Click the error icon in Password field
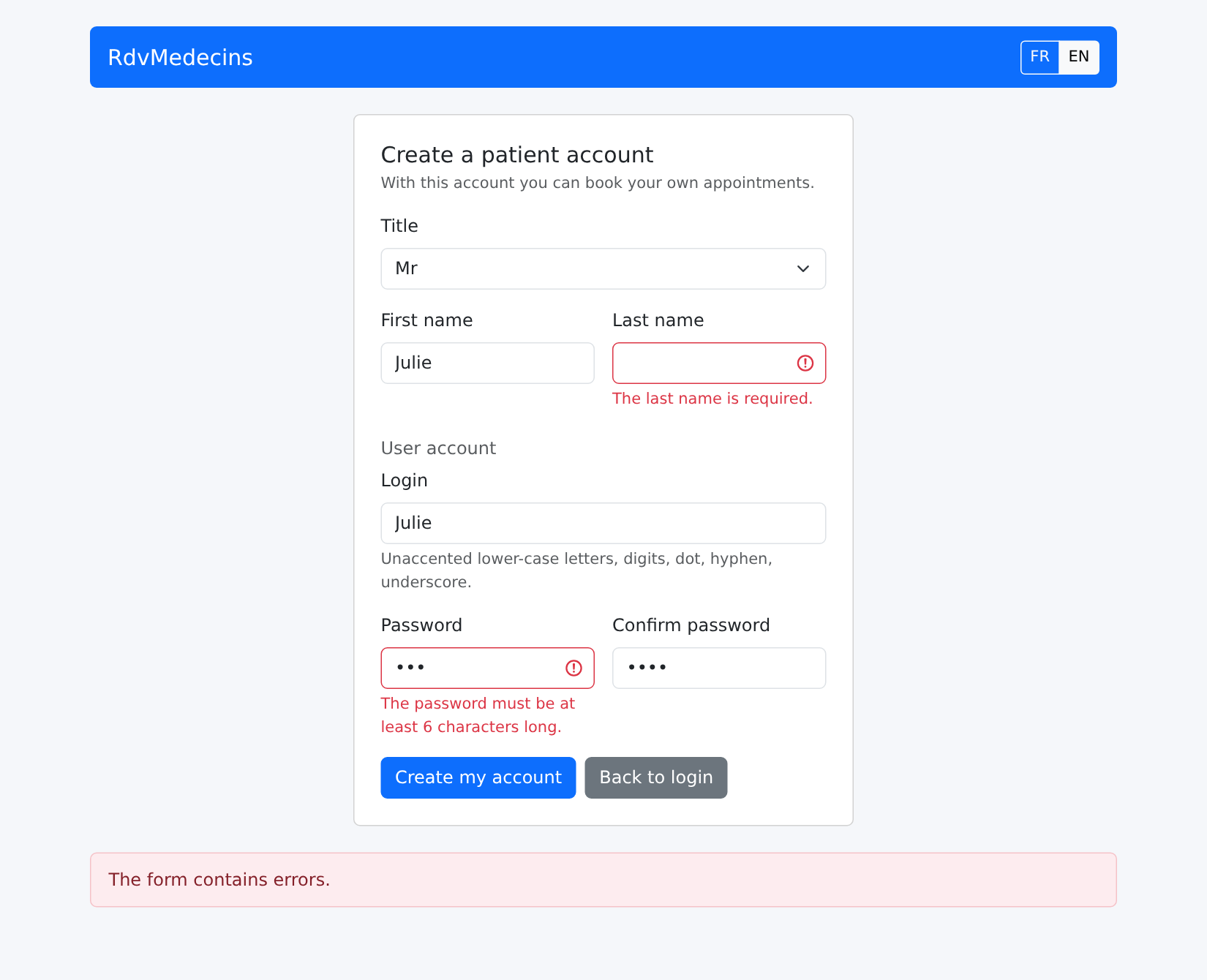Screen dimensions: 1207x980 click(x=574, y=668)
